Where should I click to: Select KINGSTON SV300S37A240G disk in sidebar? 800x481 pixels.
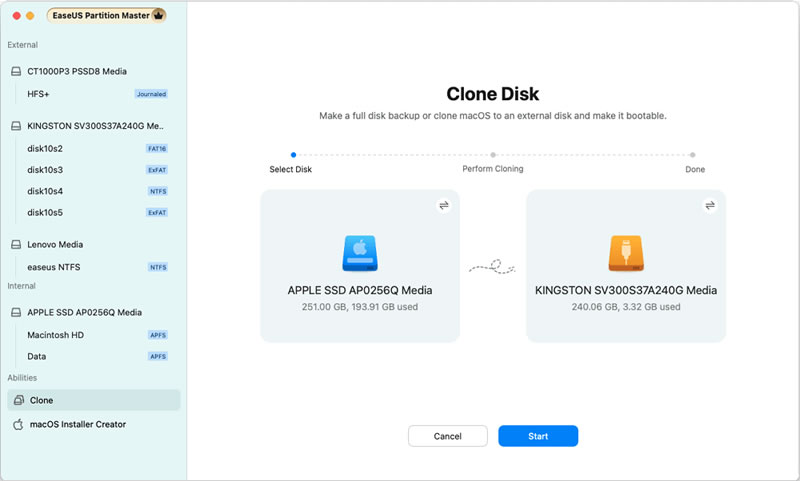tap(94, 126)
